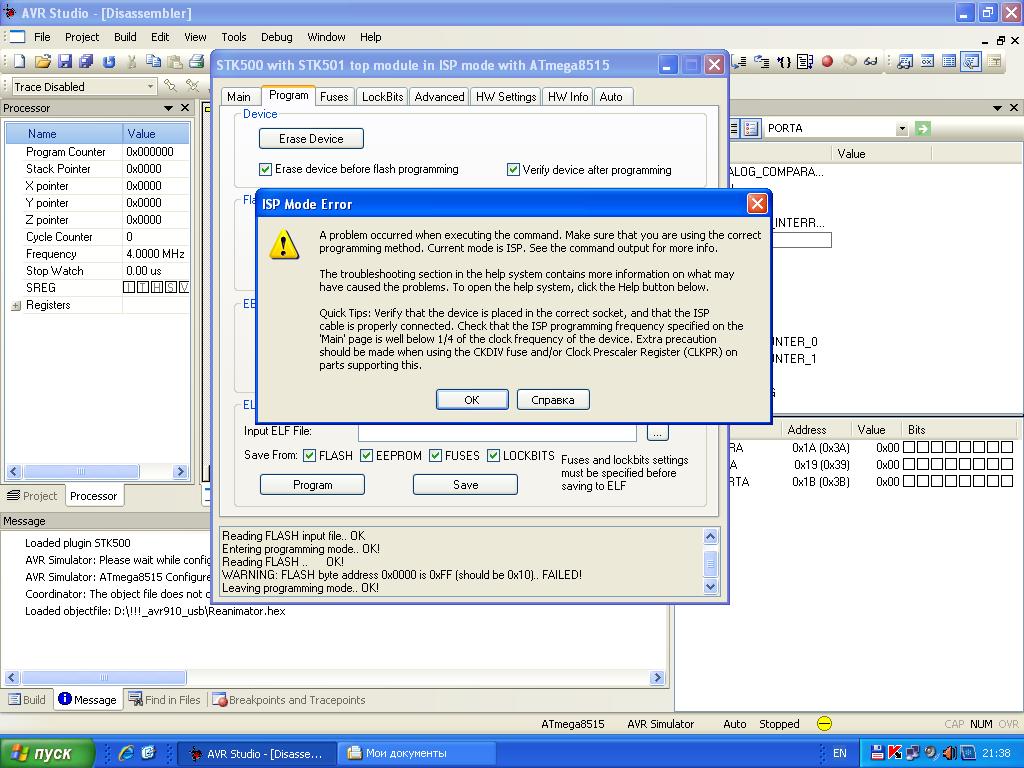Click the Input ELF File text field
The width and height of the screenshot is (1024, 768).
[497, 432]
